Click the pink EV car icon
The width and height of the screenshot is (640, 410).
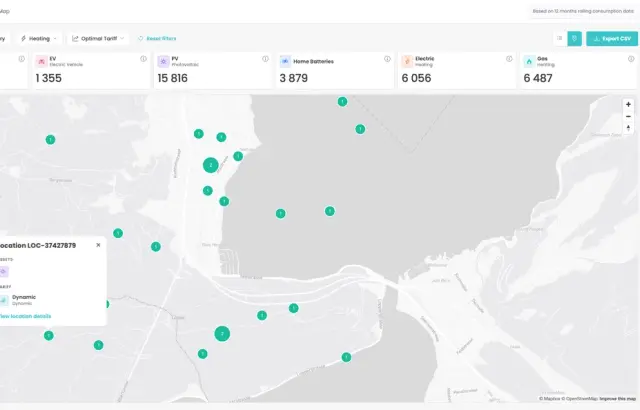(41, 61)
